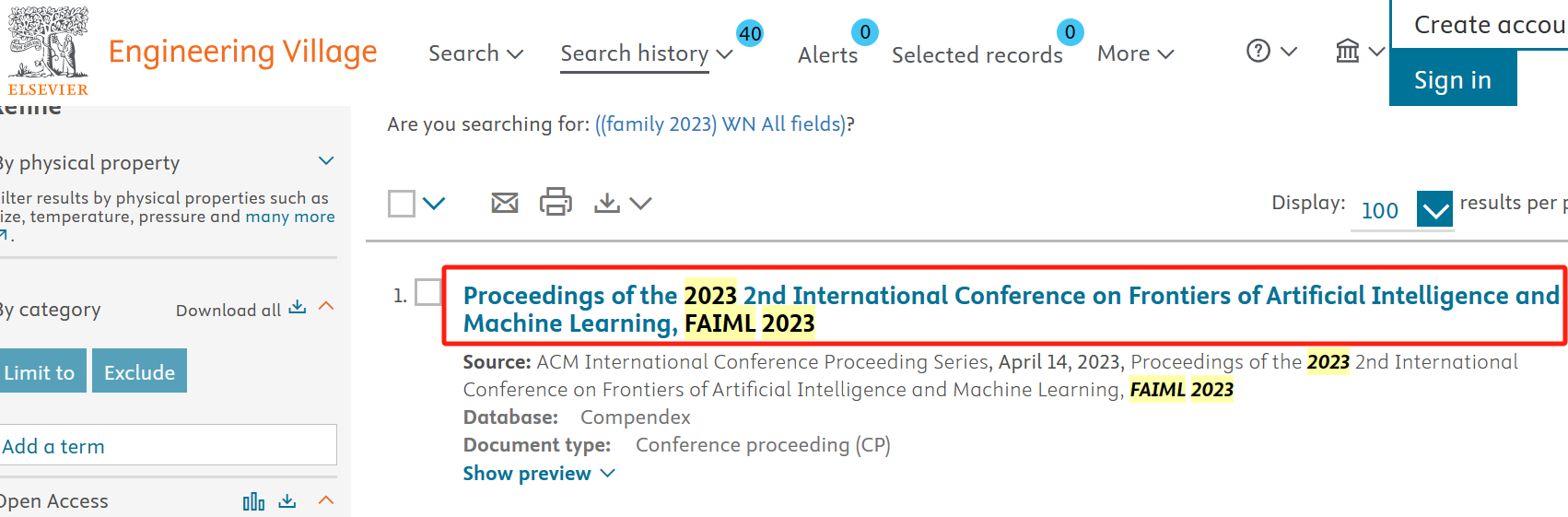The width and height of the screenshot is (1568, 517).
Task: Expand the By physical property section
Action: pyautogui.click(x=326, y=161)
